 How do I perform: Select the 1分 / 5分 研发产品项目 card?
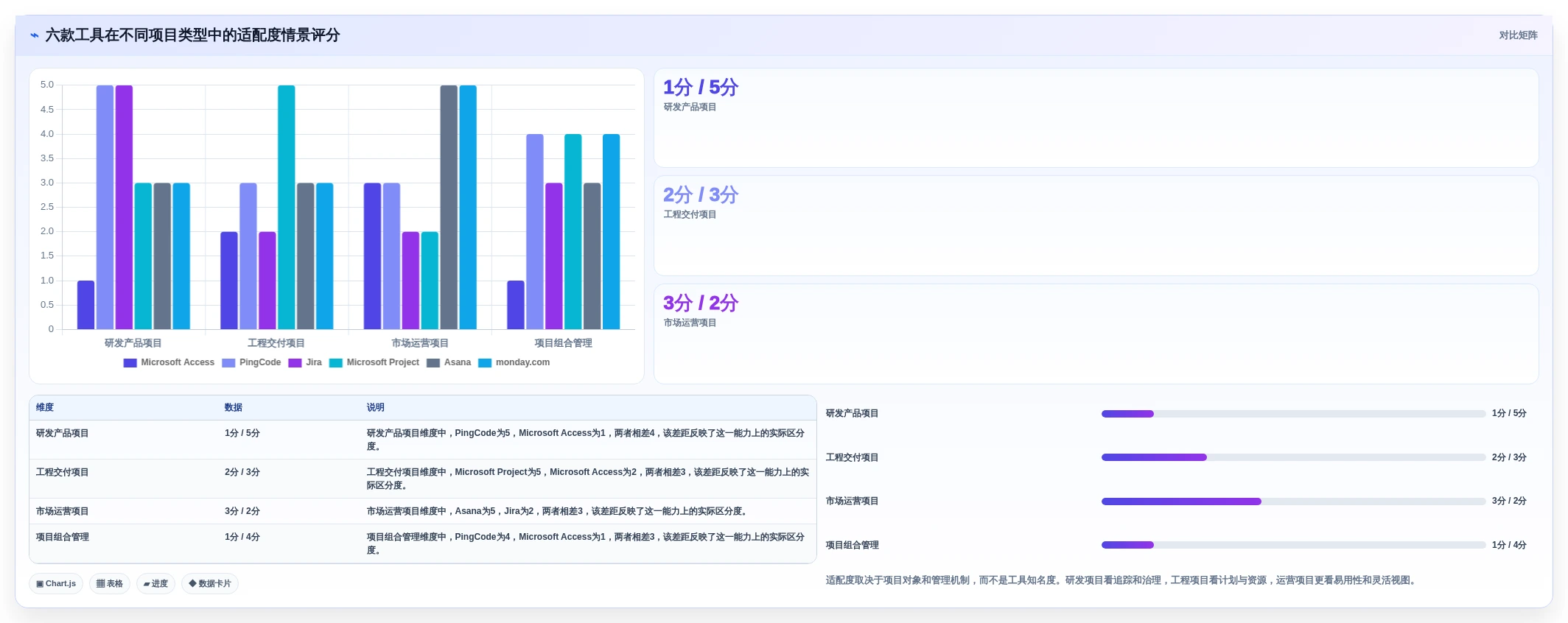click(x=1096, y=118)
